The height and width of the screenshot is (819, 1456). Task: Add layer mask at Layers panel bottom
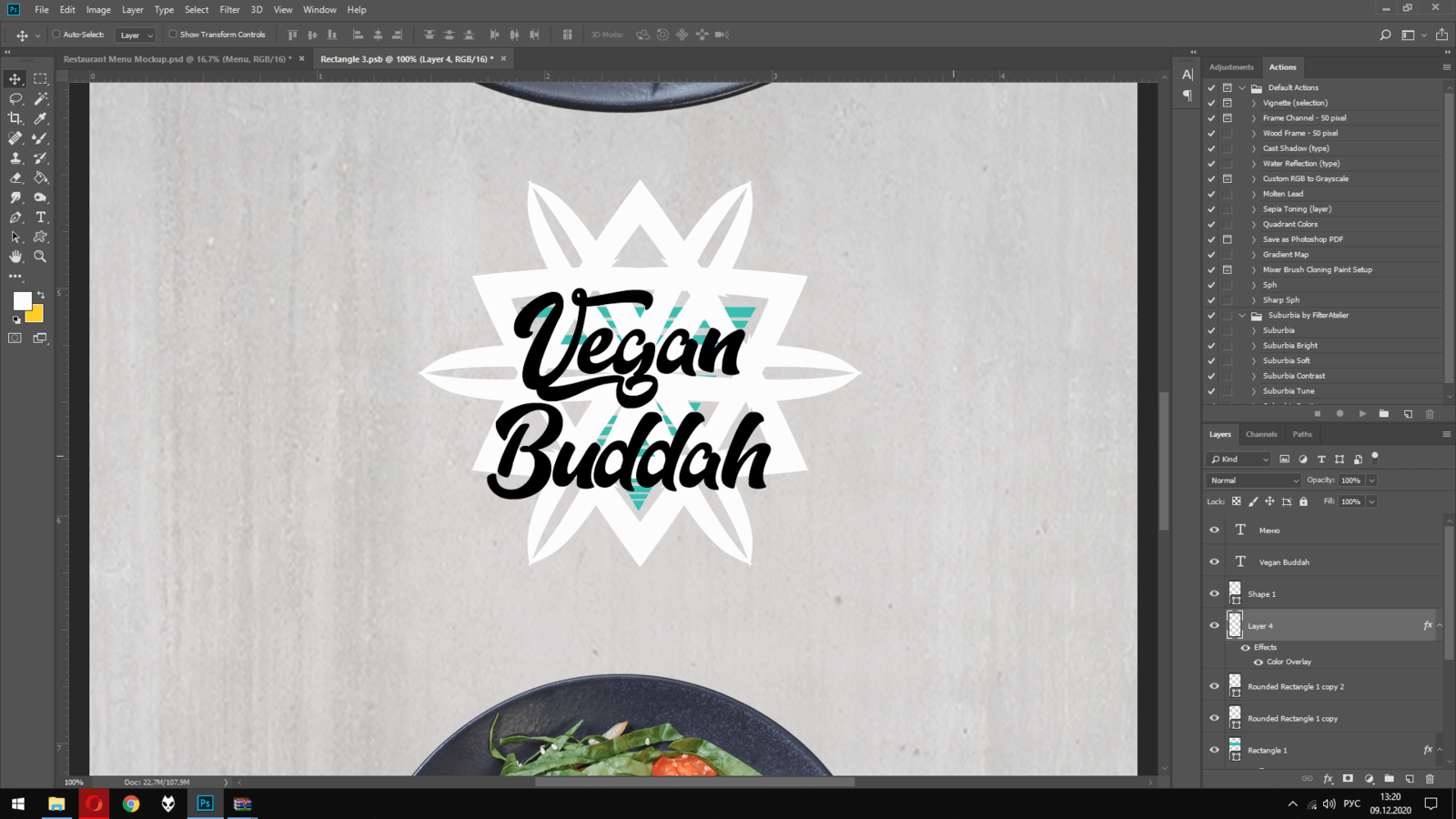1348,779
